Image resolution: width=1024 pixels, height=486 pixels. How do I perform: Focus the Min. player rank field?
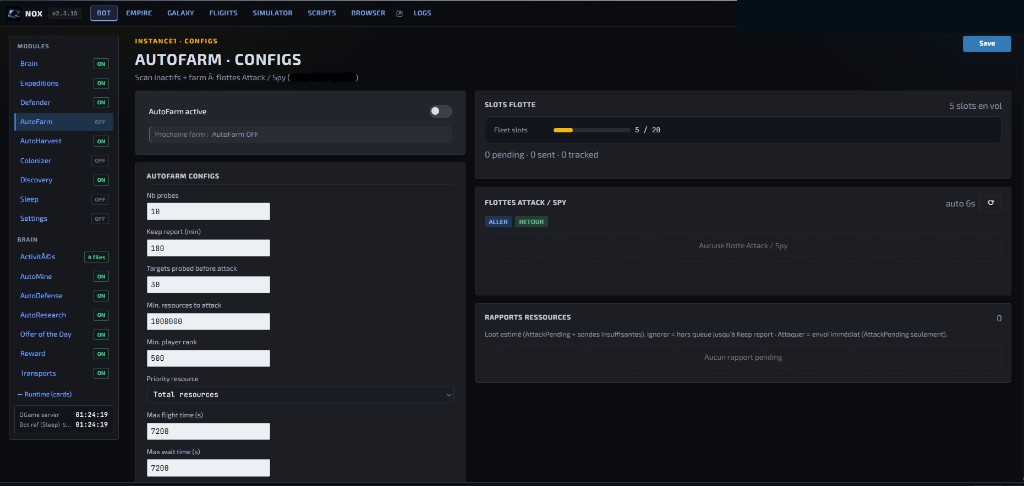tap(208, 359)
